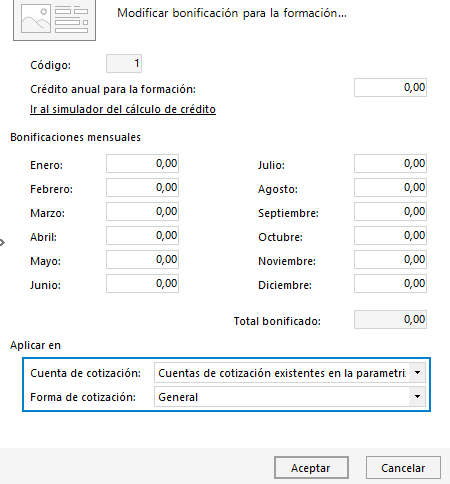
Task: Select the Octubre bonus amount field
Action: point(390,235)
